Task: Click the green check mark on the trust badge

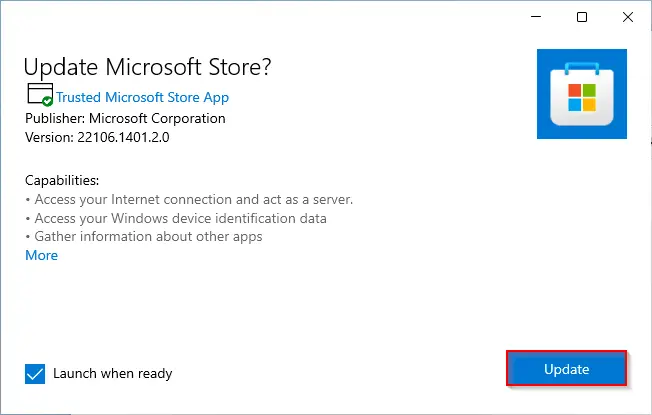Action: point(47,101)
